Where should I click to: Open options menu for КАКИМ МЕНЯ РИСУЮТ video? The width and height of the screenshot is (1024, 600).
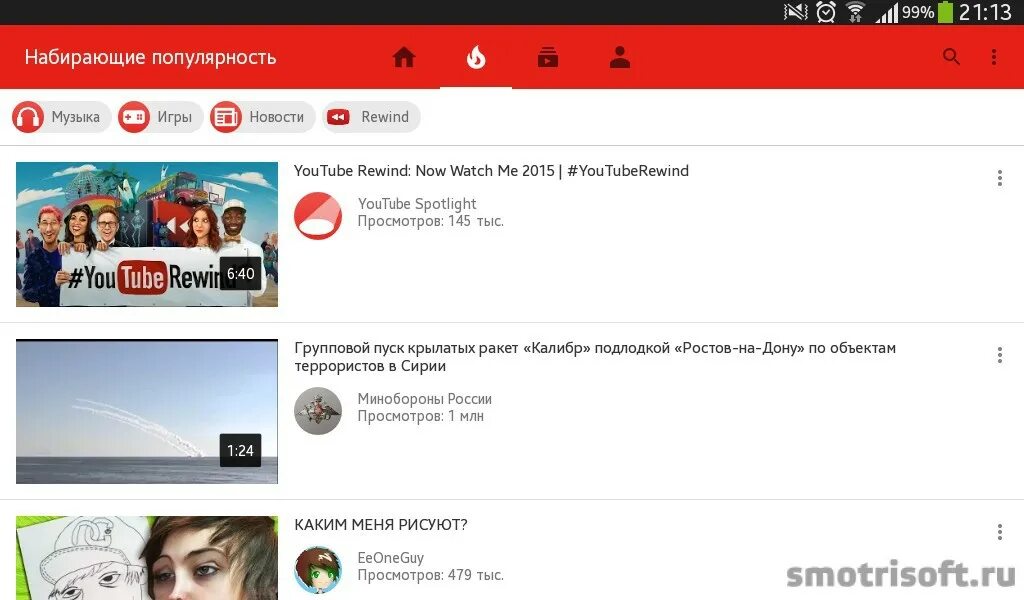coord(1000,532)
